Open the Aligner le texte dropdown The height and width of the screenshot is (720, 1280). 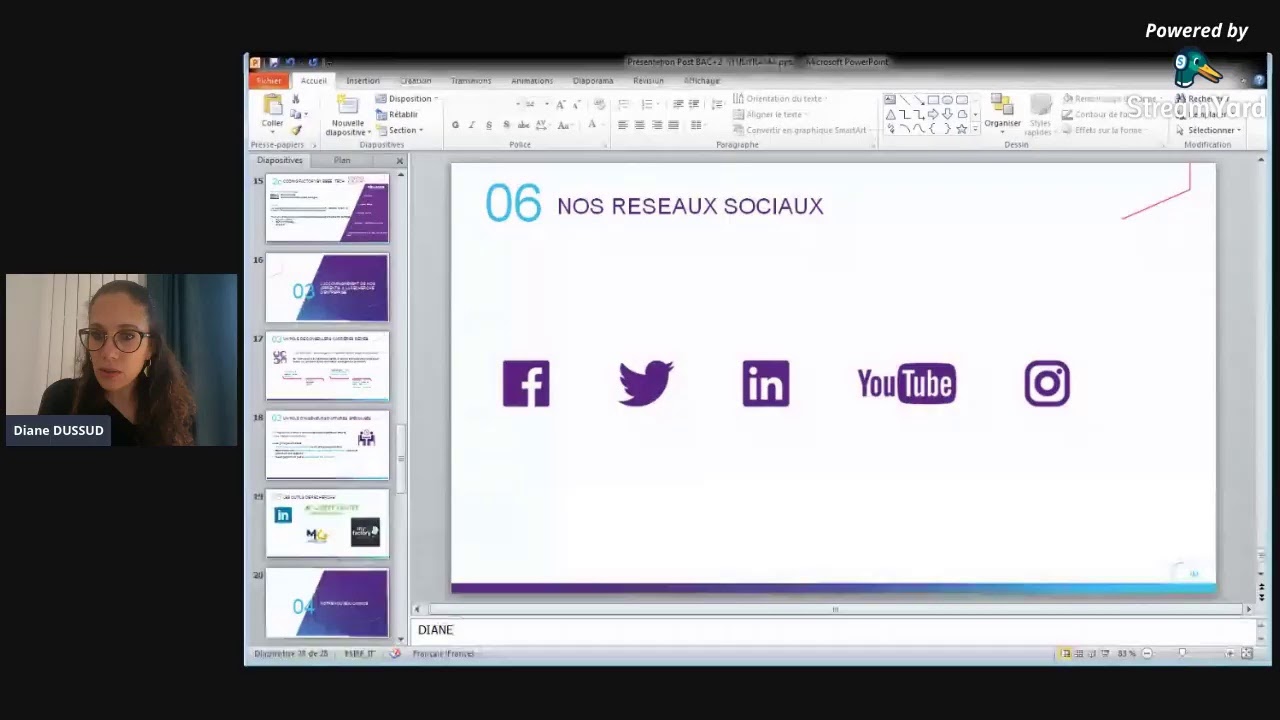click(x=771, y=114)
